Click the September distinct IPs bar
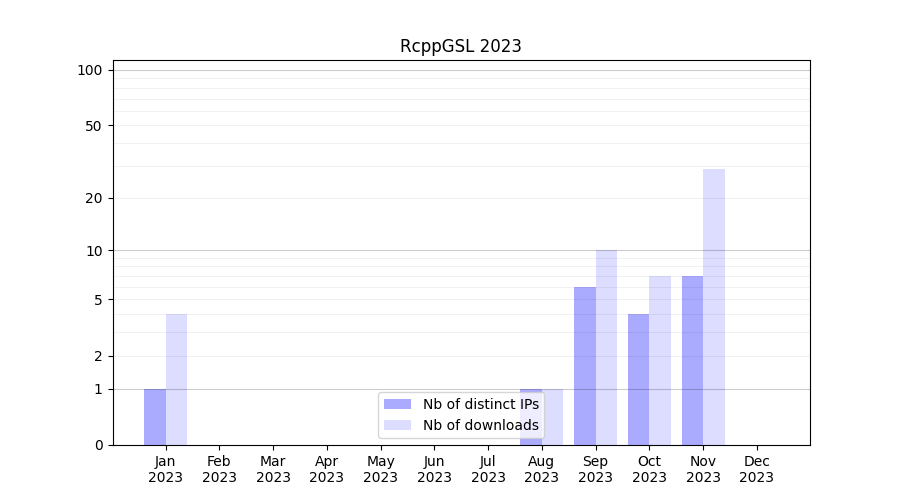900x500 pixels. 585,366
